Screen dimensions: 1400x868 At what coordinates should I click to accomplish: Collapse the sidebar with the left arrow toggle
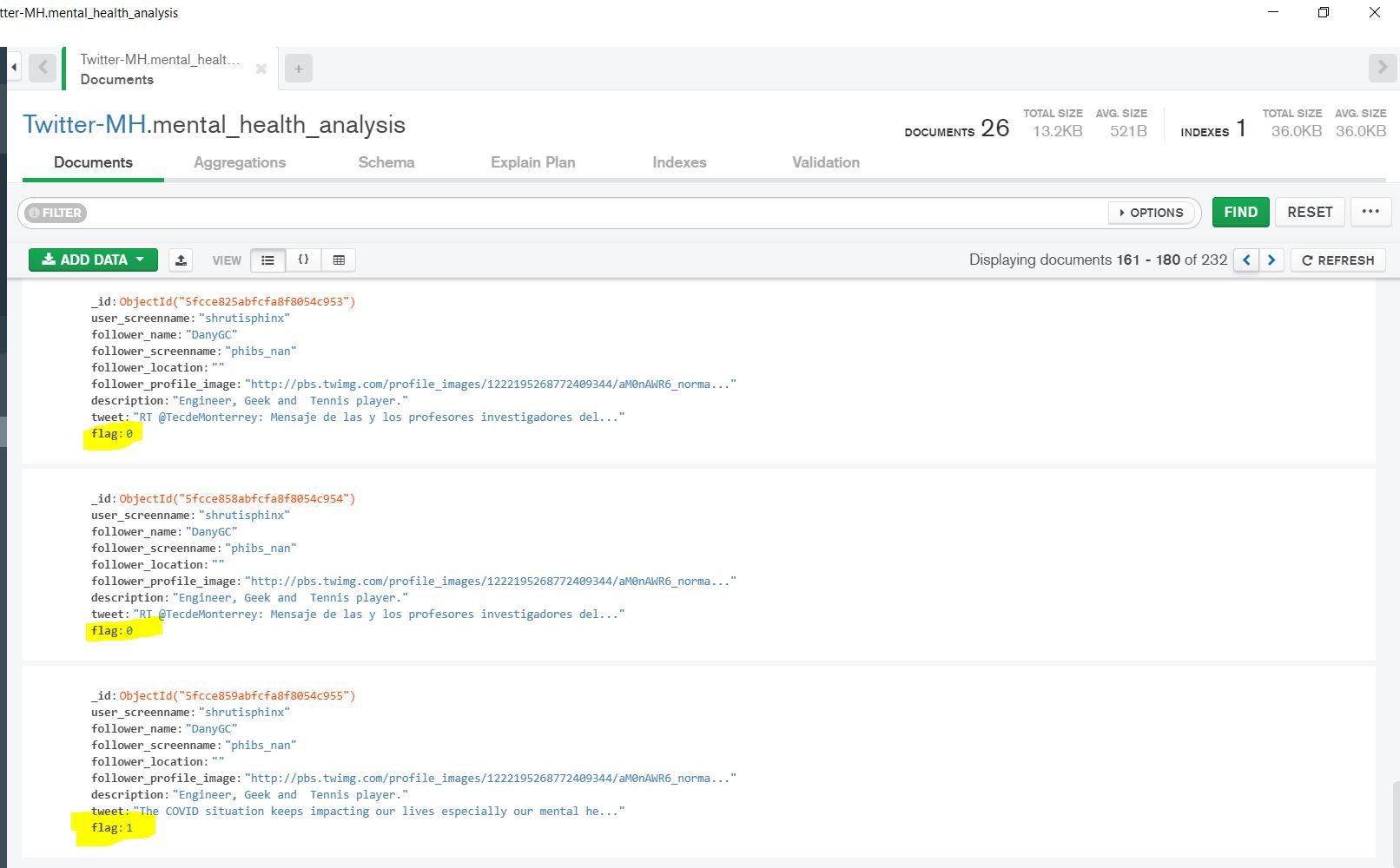pyautogui.click(x=14, y=68)
